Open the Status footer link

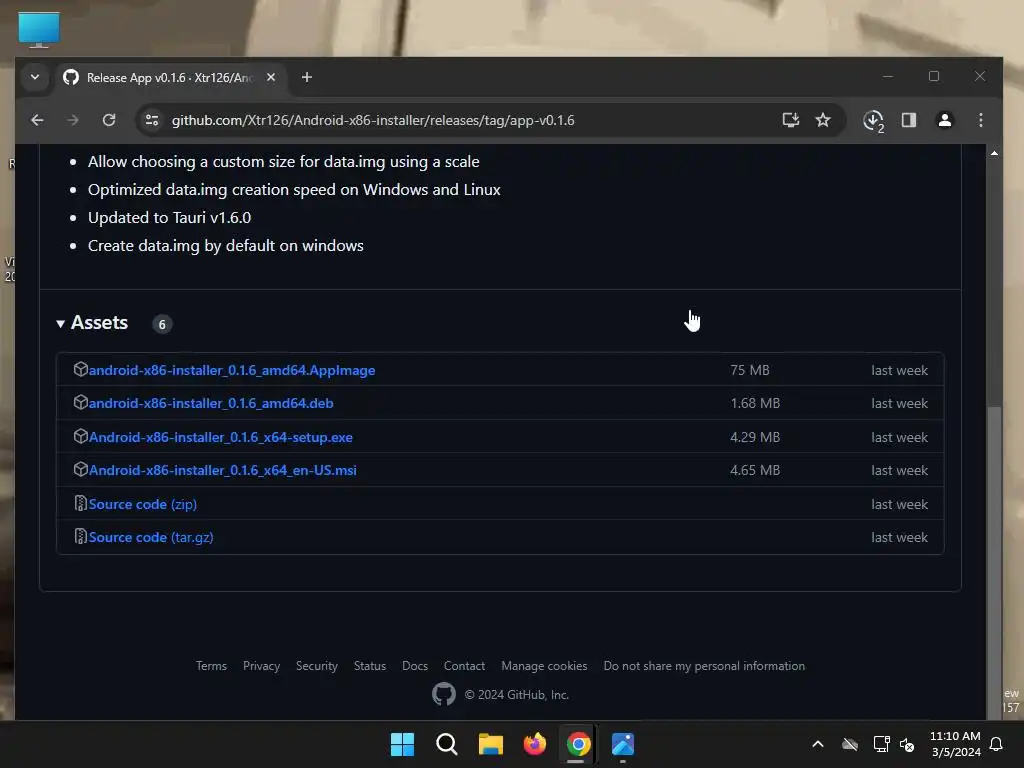tap(370, 666)
